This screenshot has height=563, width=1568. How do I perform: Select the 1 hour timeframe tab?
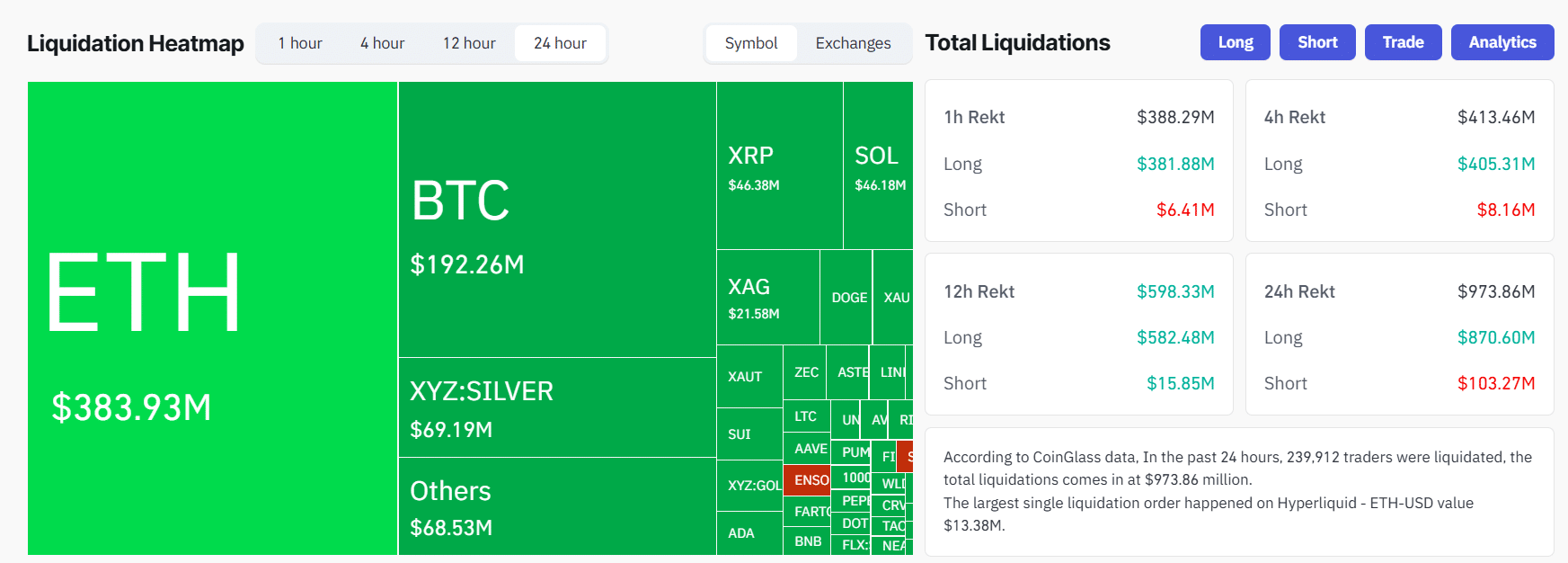click(x=300, y=43)
